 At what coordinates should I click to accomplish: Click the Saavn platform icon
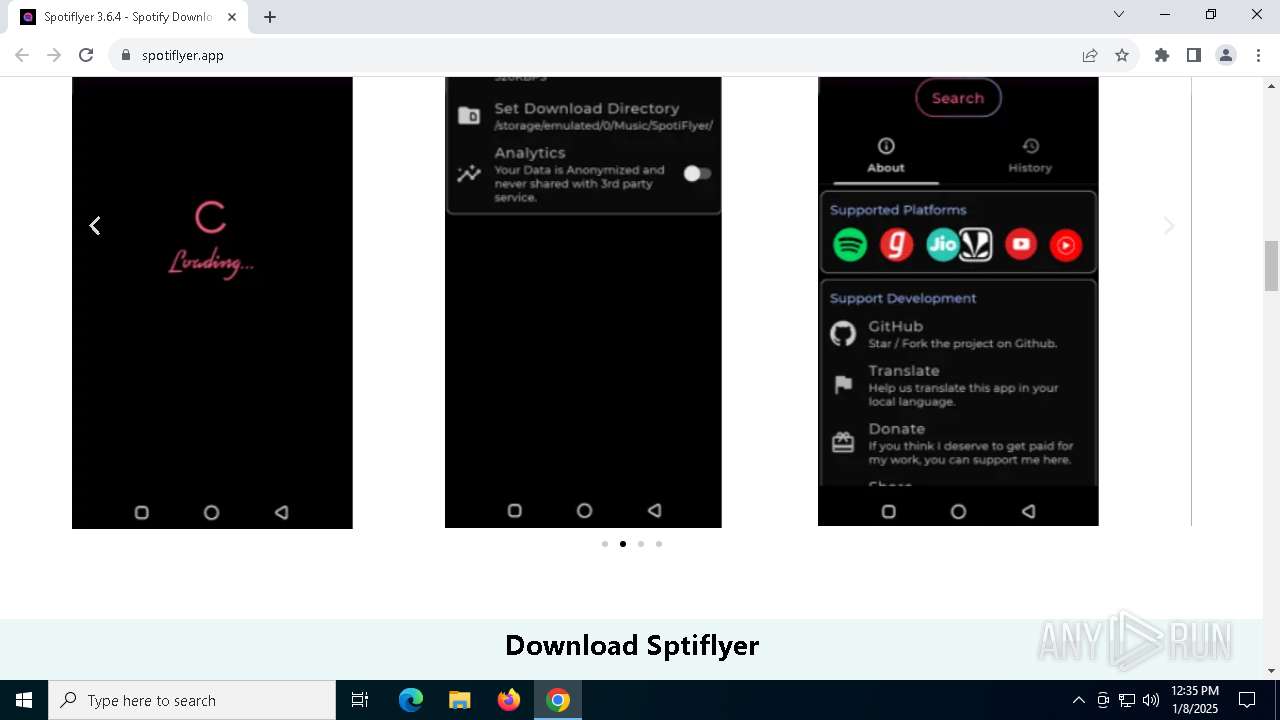click(976, 245)
